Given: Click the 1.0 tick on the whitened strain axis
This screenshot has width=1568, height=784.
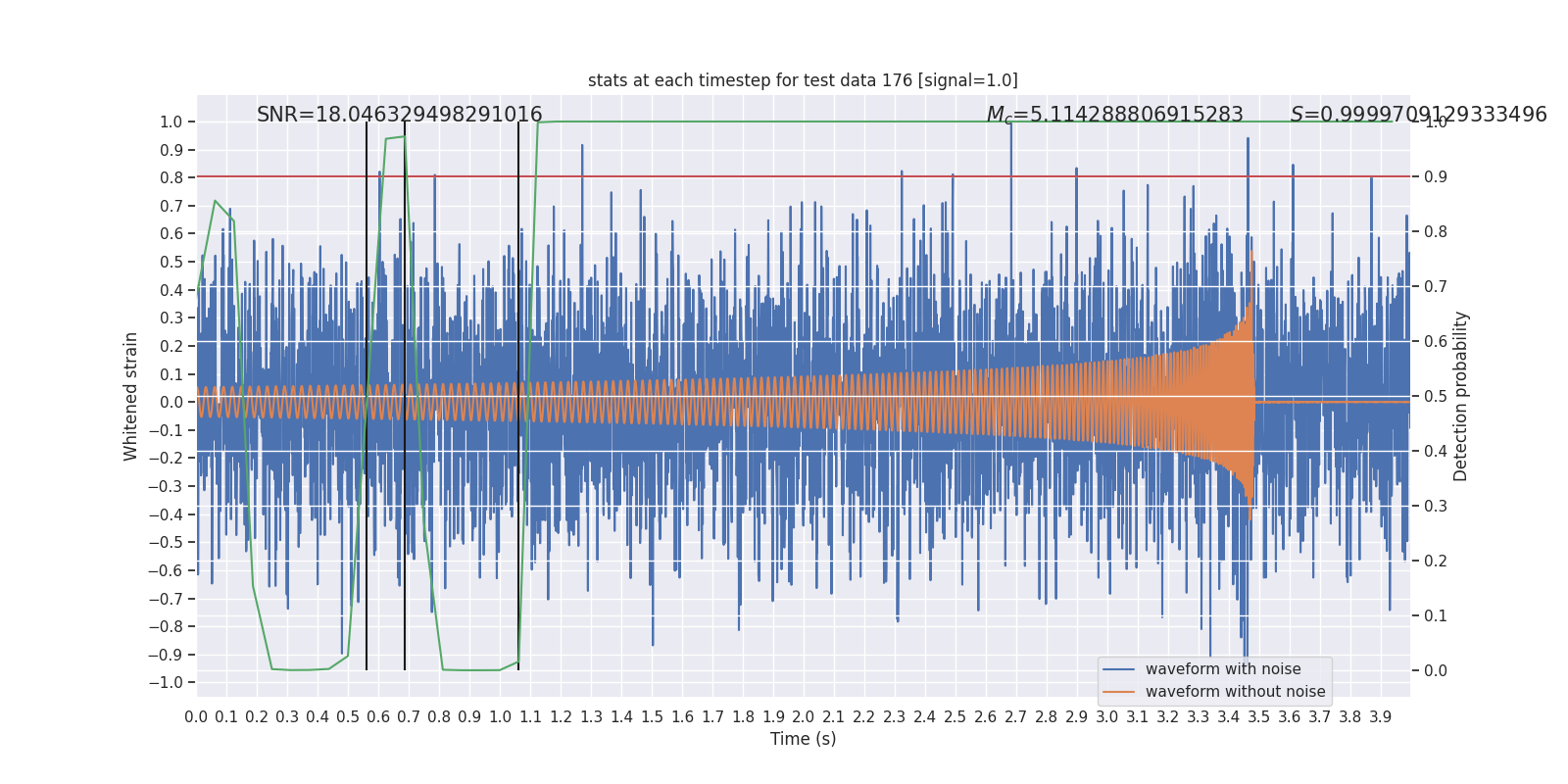Looking at the screenshot, I should click(171, 122).
